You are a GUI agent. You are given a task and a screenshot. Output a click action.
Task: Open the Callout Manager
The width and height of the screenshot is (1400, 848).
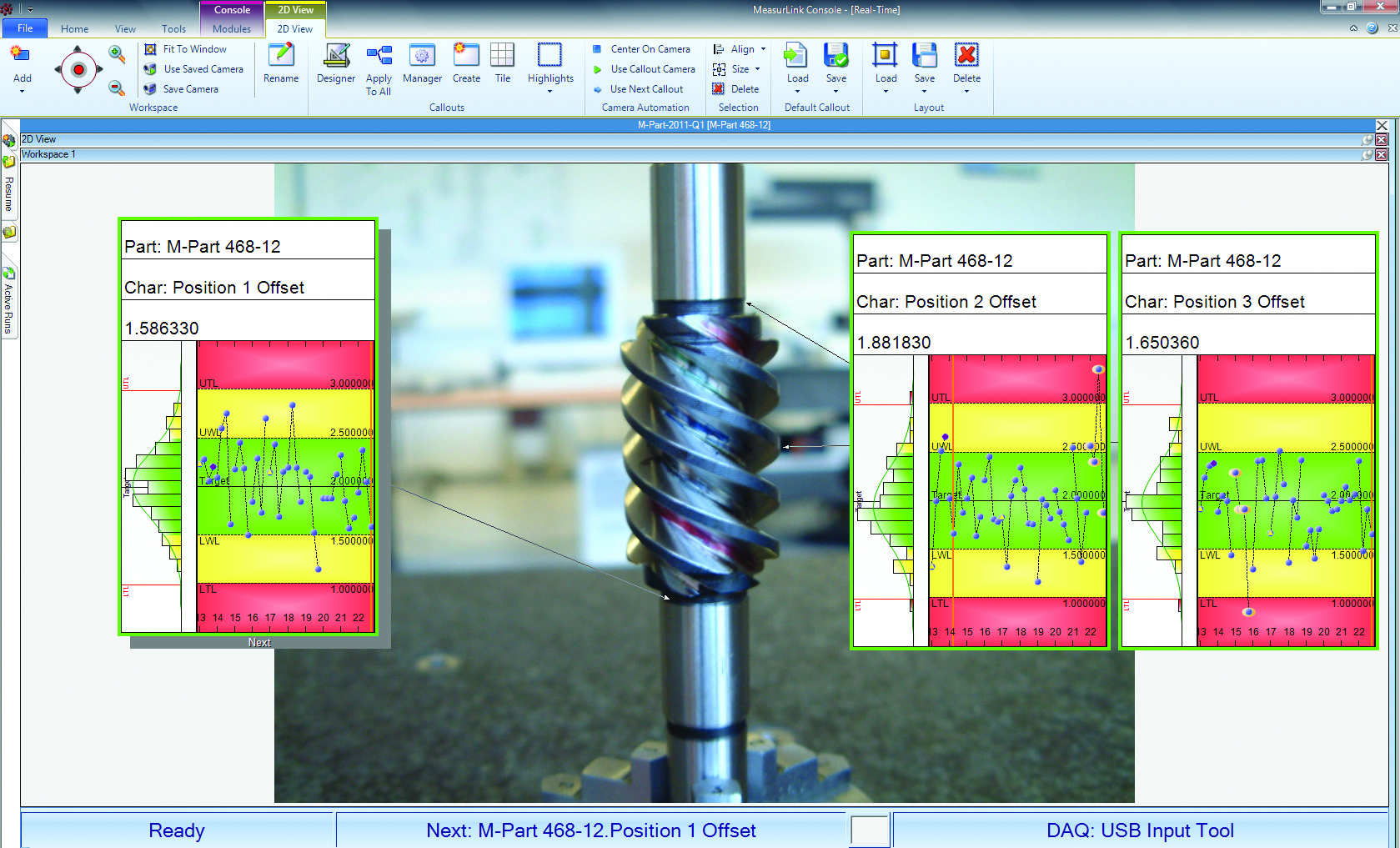422,64
